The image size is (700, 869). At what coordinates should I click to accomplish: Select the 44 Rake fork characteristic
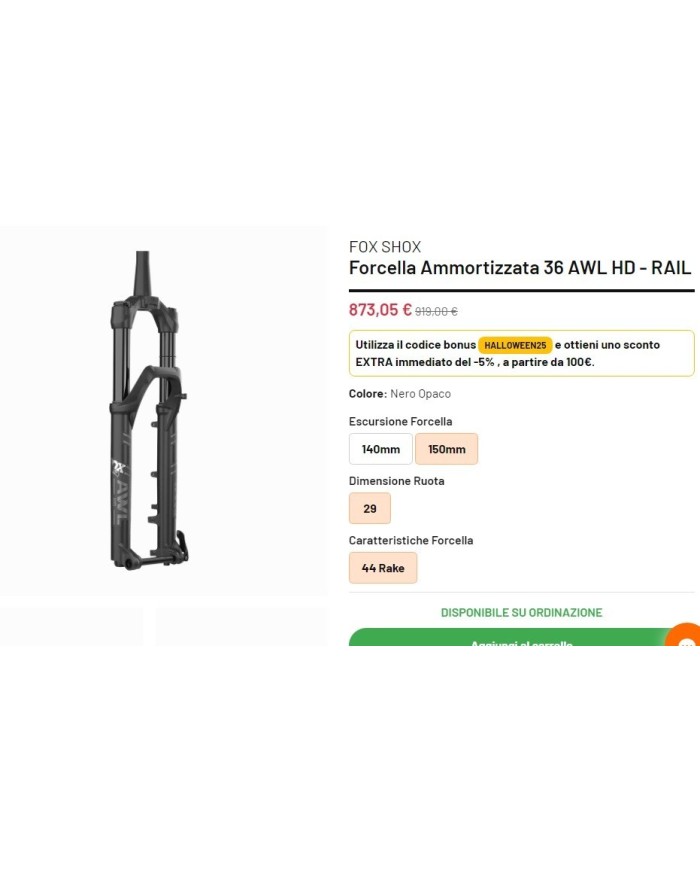click(x=383, y=567)
